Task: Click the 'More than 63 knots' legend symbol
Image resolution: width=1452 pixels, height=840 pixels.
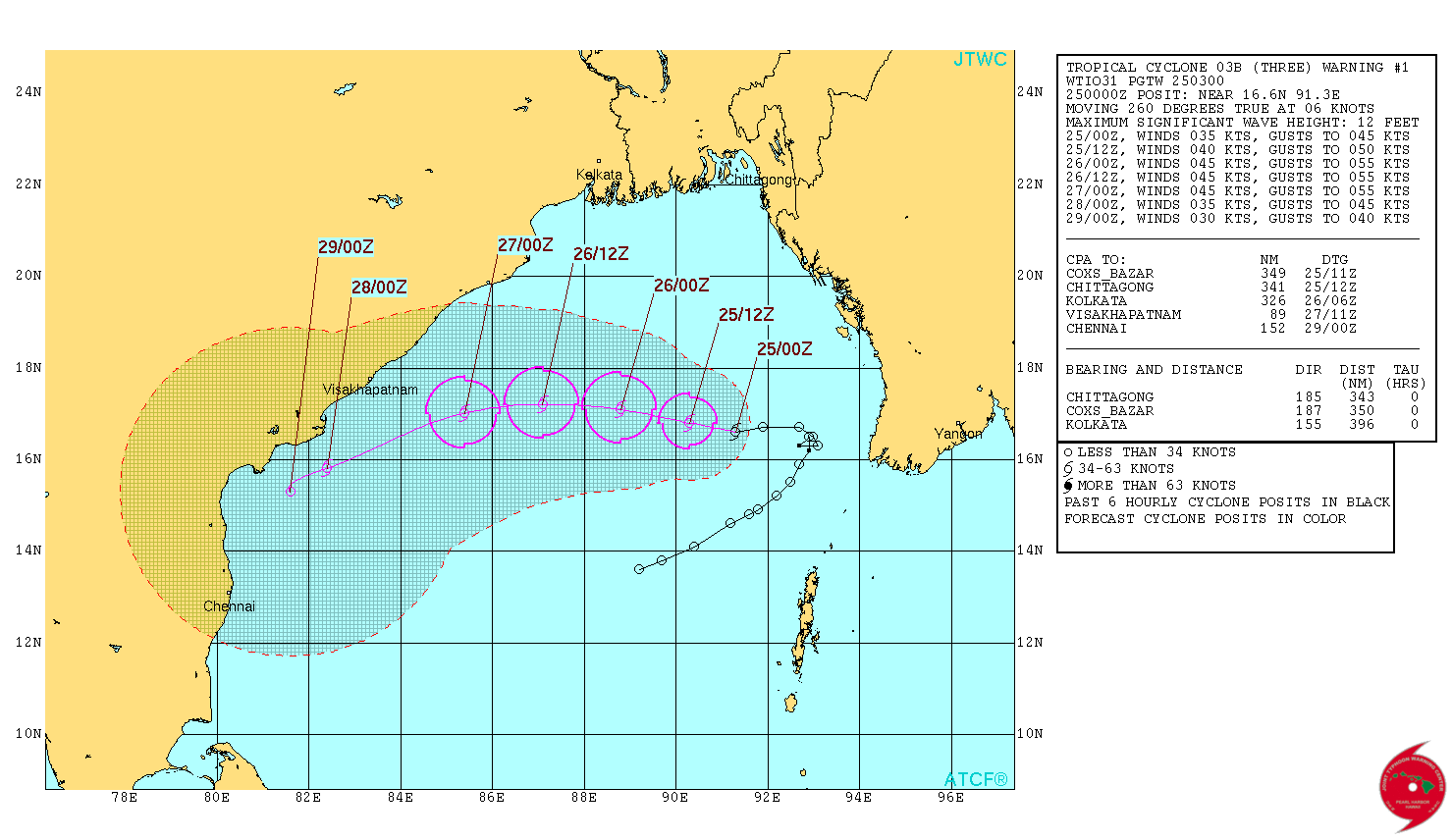Action: (1069, 486)
